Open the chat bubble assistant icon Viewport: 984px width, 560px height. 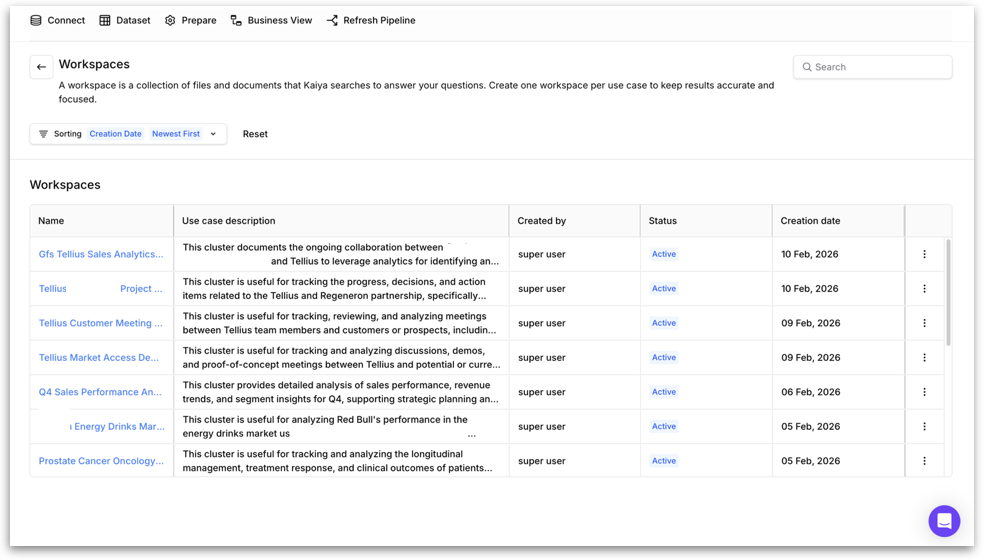click(x=943, y=521)
